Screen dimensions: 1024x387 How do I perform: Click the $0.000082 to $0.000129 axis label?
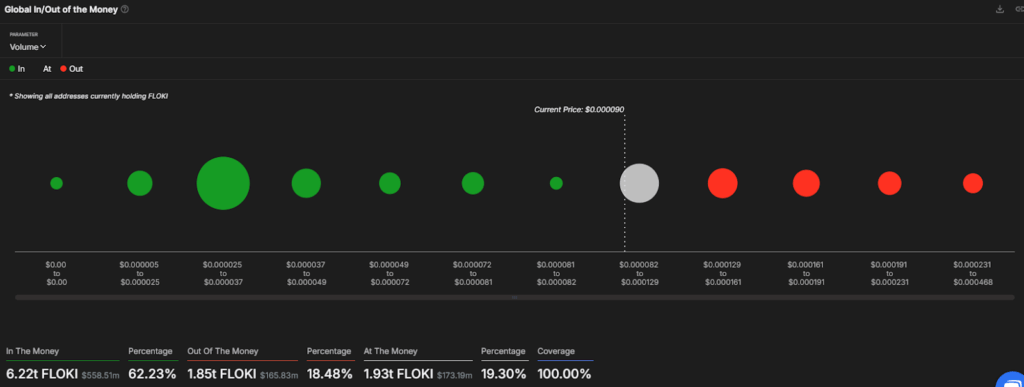(639, 273)
